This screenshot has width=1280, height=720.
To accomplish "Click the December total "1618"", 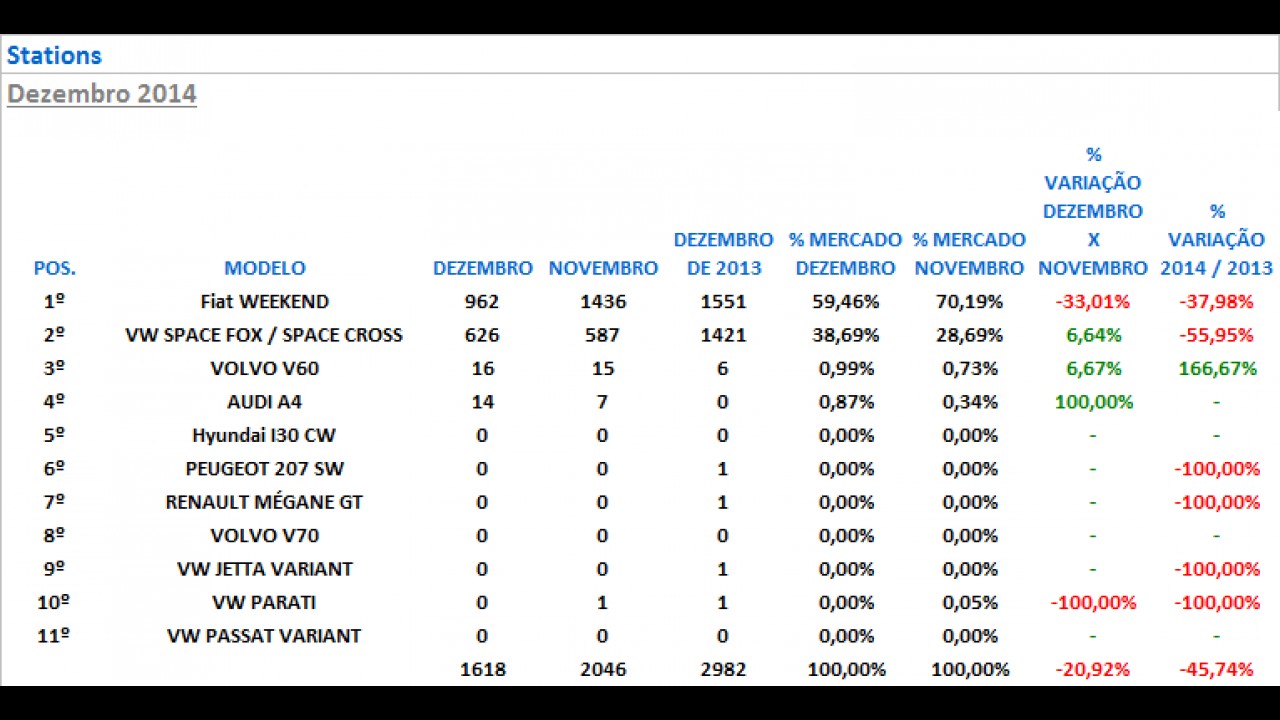I will tap(482, 669).
